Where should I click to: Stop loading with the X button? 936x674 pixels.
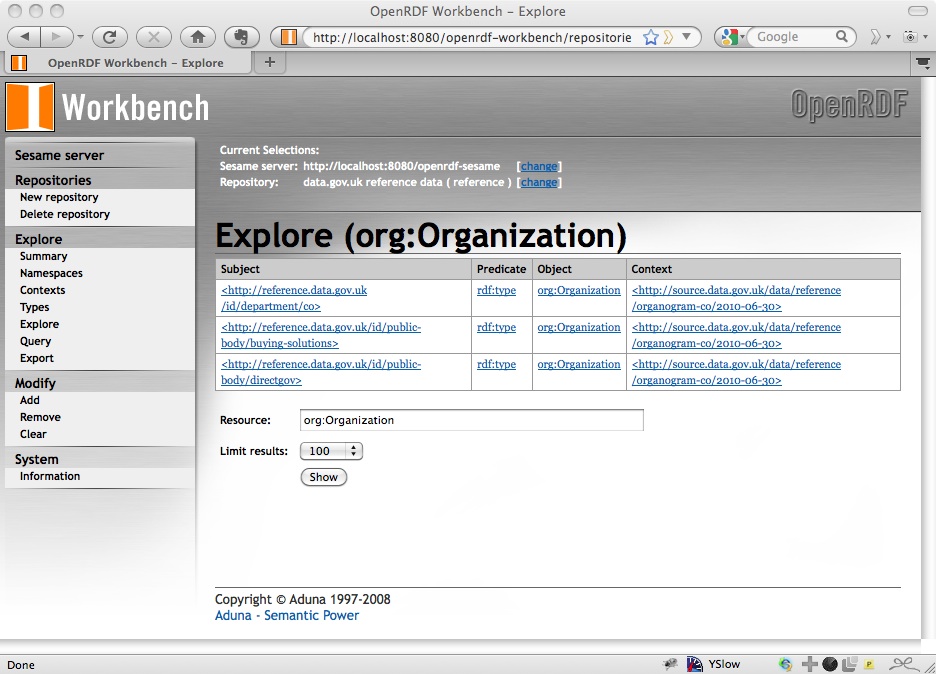coord(154,37)
